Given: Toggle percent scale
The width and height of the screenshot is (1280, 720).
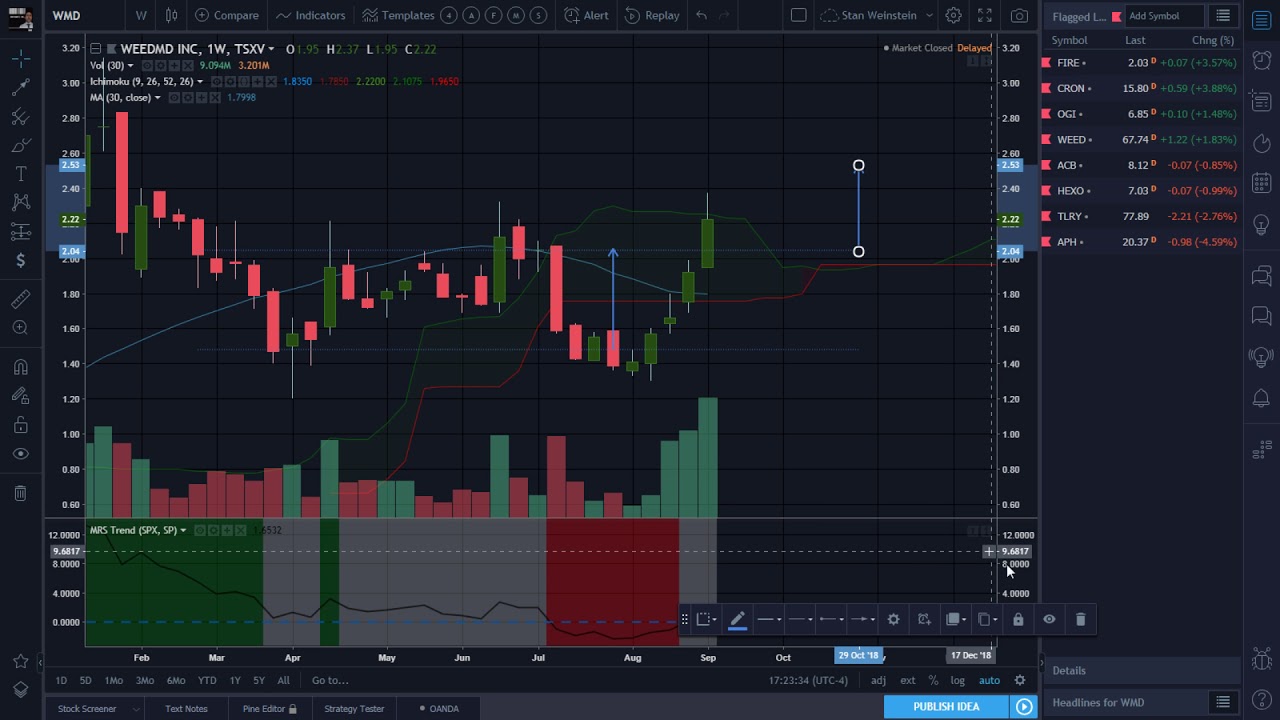Looking at the screenshot, I should 933,680.
